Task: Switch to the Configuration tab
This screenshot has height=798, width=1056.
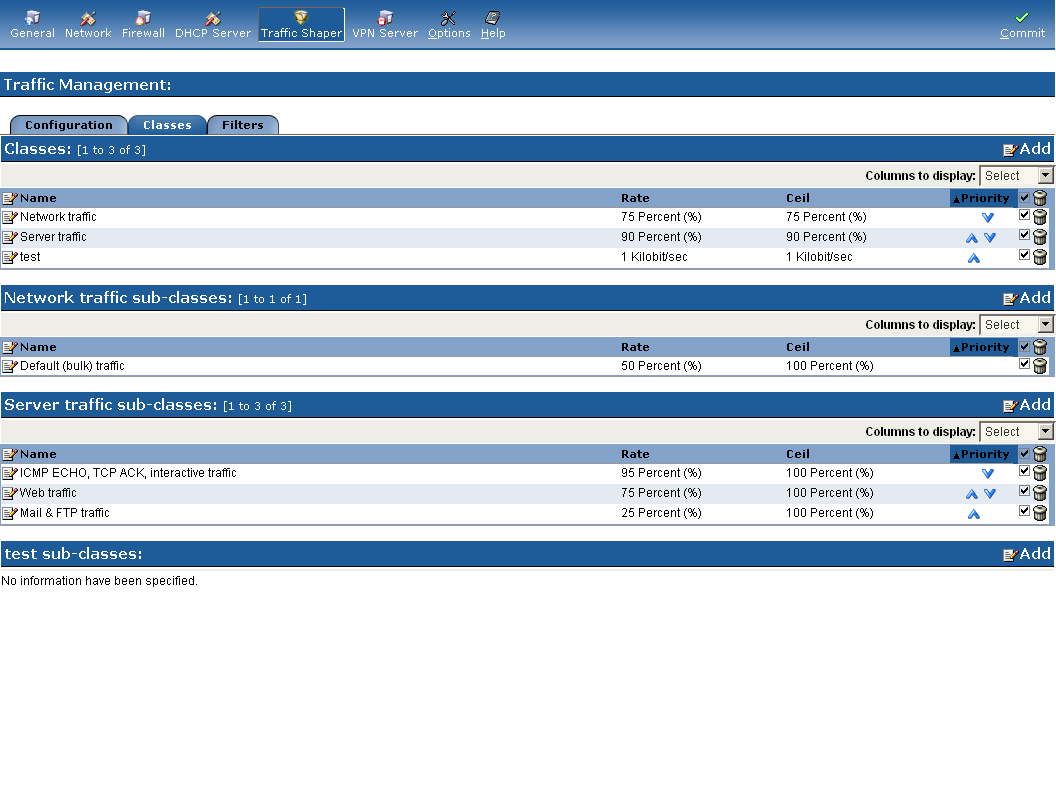Action: click(69, 125)
